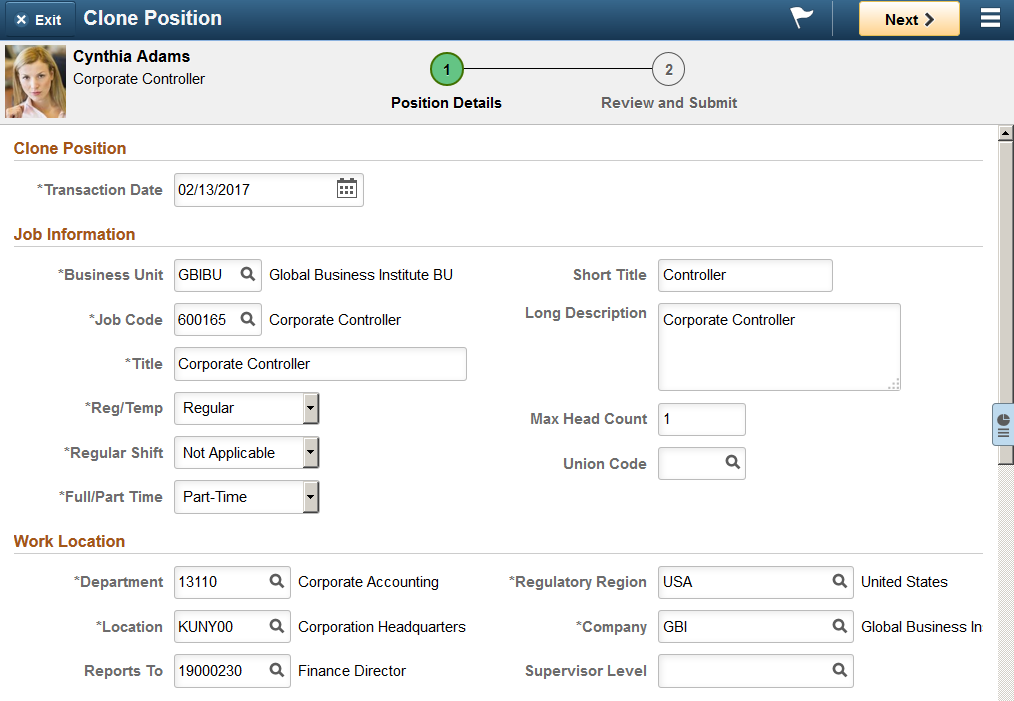Select step 1 Position Details
Image resolution: width=1014 pixels, height=701 pixels.
click(x=446, y=69)
